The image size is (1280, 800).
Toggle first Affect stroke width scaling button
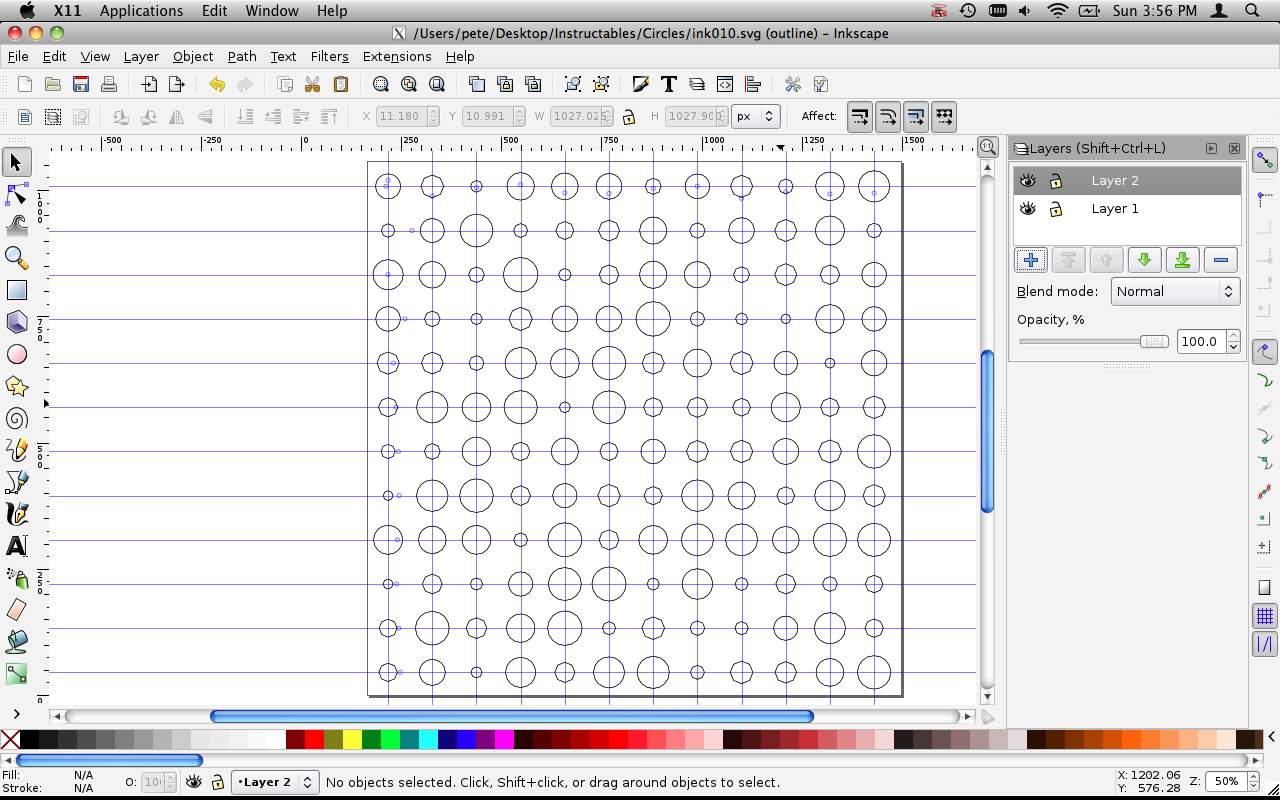[x=860, y=117]
